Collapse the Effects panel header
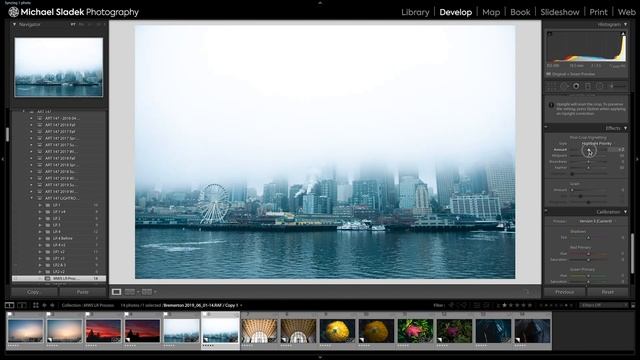The image size is (640, 360). pos(625,128)
